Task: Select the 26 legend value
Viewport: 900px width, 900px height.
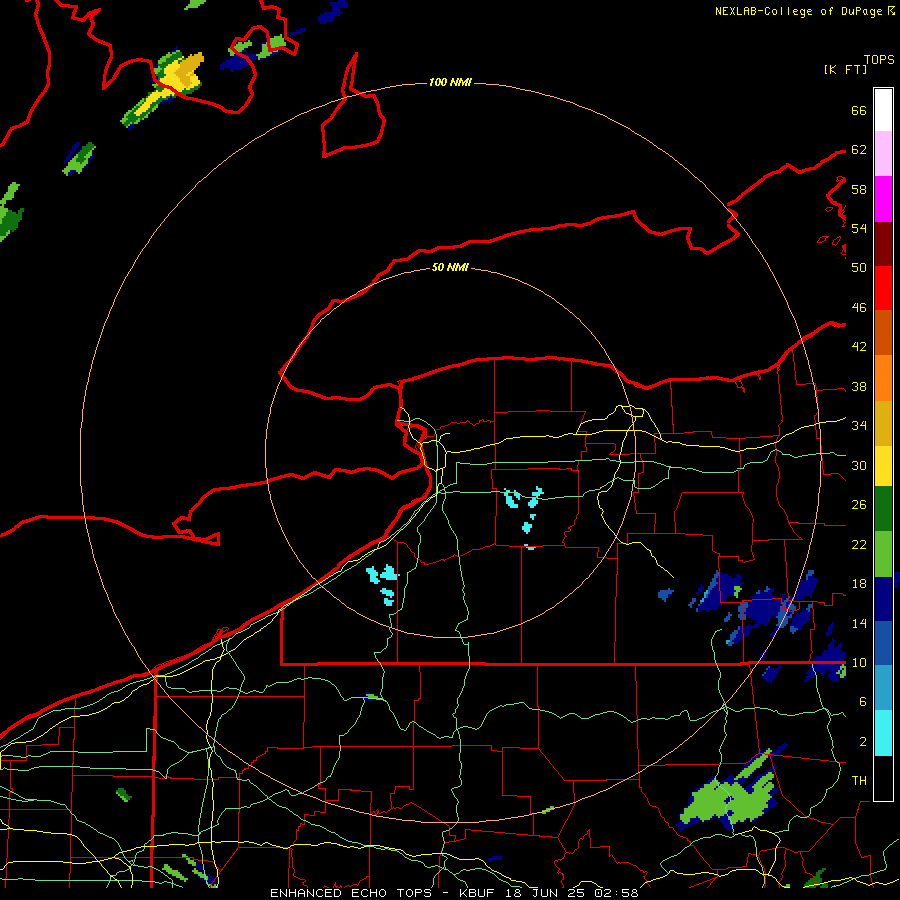Action: tap(859, 505)
